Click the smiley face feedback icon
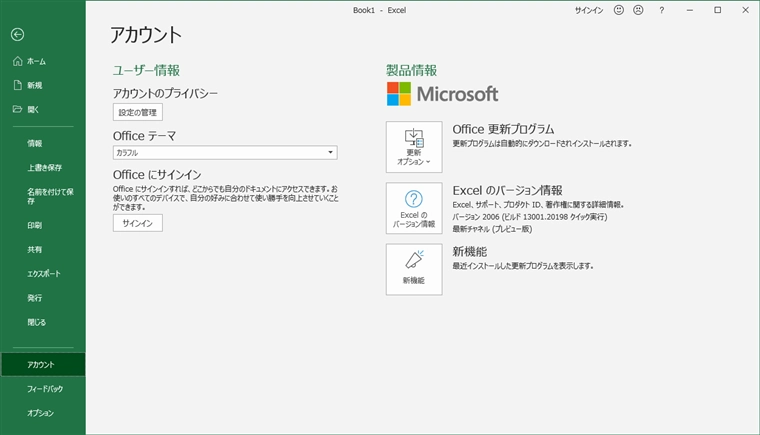The width and height of the screenshot is (760, 435). [618, 10]
